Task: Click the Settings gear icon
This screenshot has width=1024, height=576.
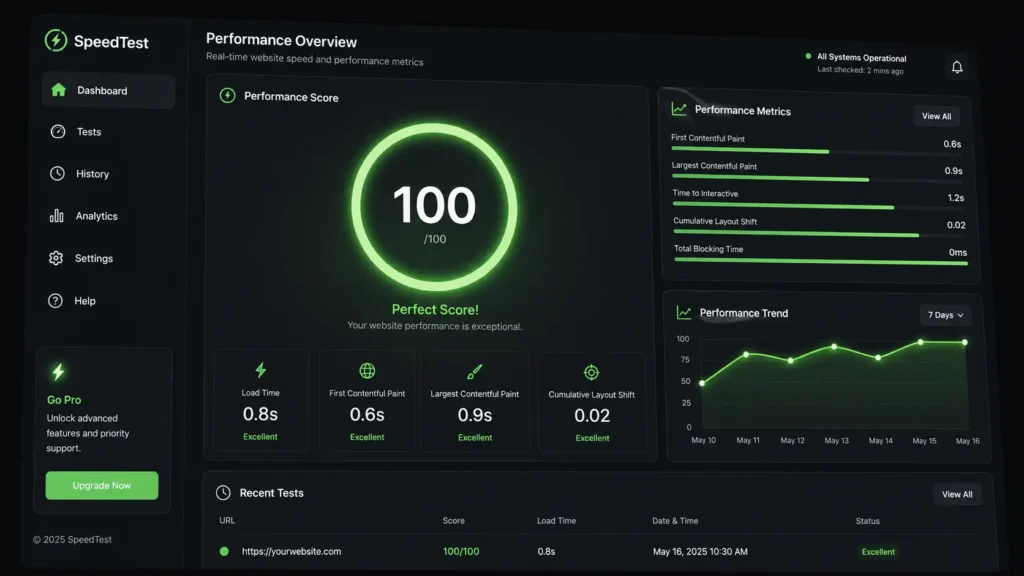Action: [x=56, y=258]
